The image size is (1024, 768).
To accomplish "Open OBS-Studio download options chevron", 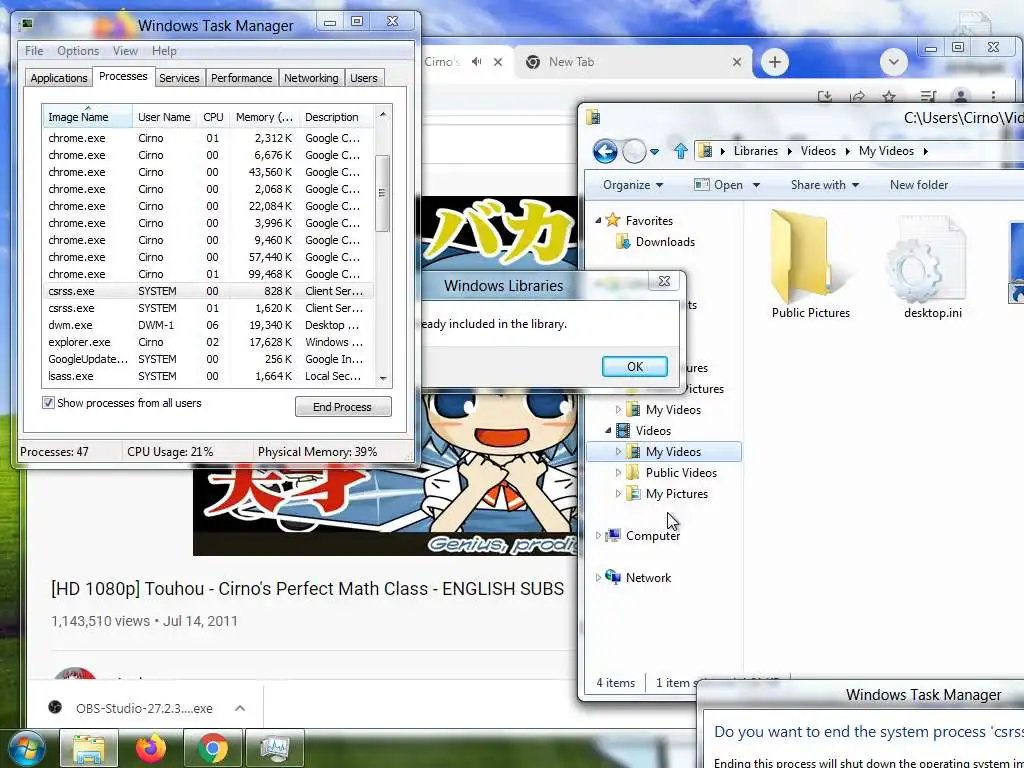I will (x=240, y=708).
